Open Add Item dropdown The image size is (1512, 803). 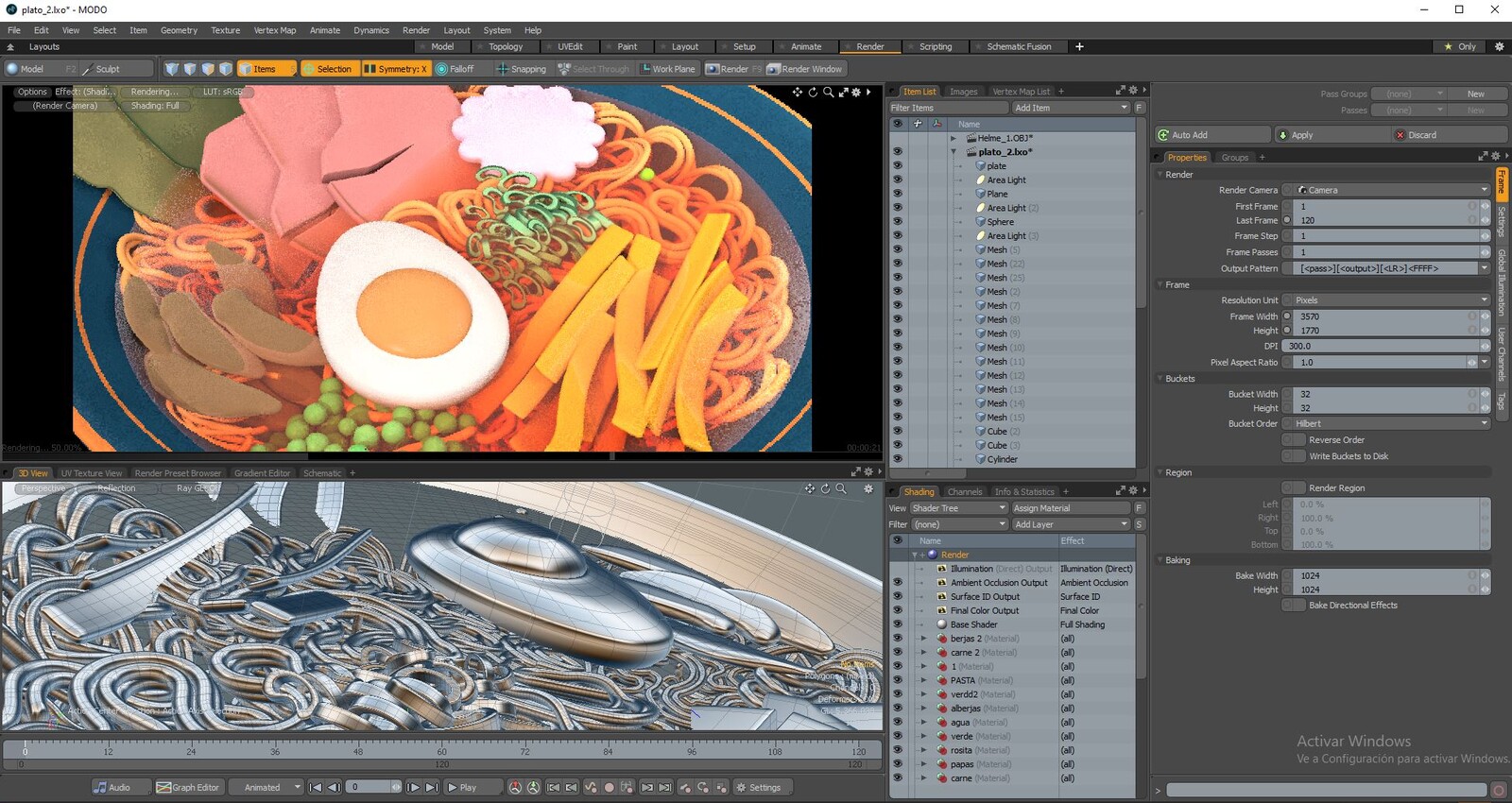click(x=1071, y=108)
